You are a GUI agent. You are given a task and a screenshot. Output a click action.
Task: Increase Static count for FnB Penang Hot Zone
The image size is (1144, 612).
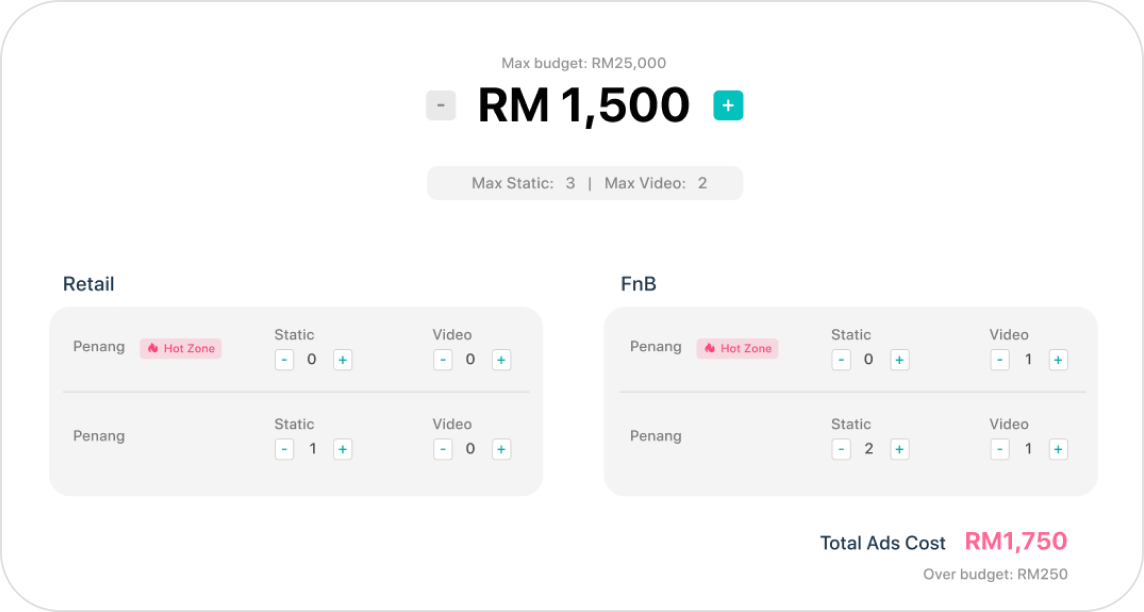(x=900, y=360)
